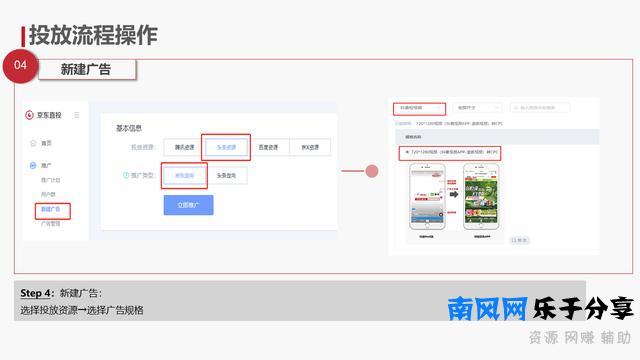This screenshot has height=360, width=640.
Task: Click the search field with magnifier icon
Action: click(x=540, y=108)
